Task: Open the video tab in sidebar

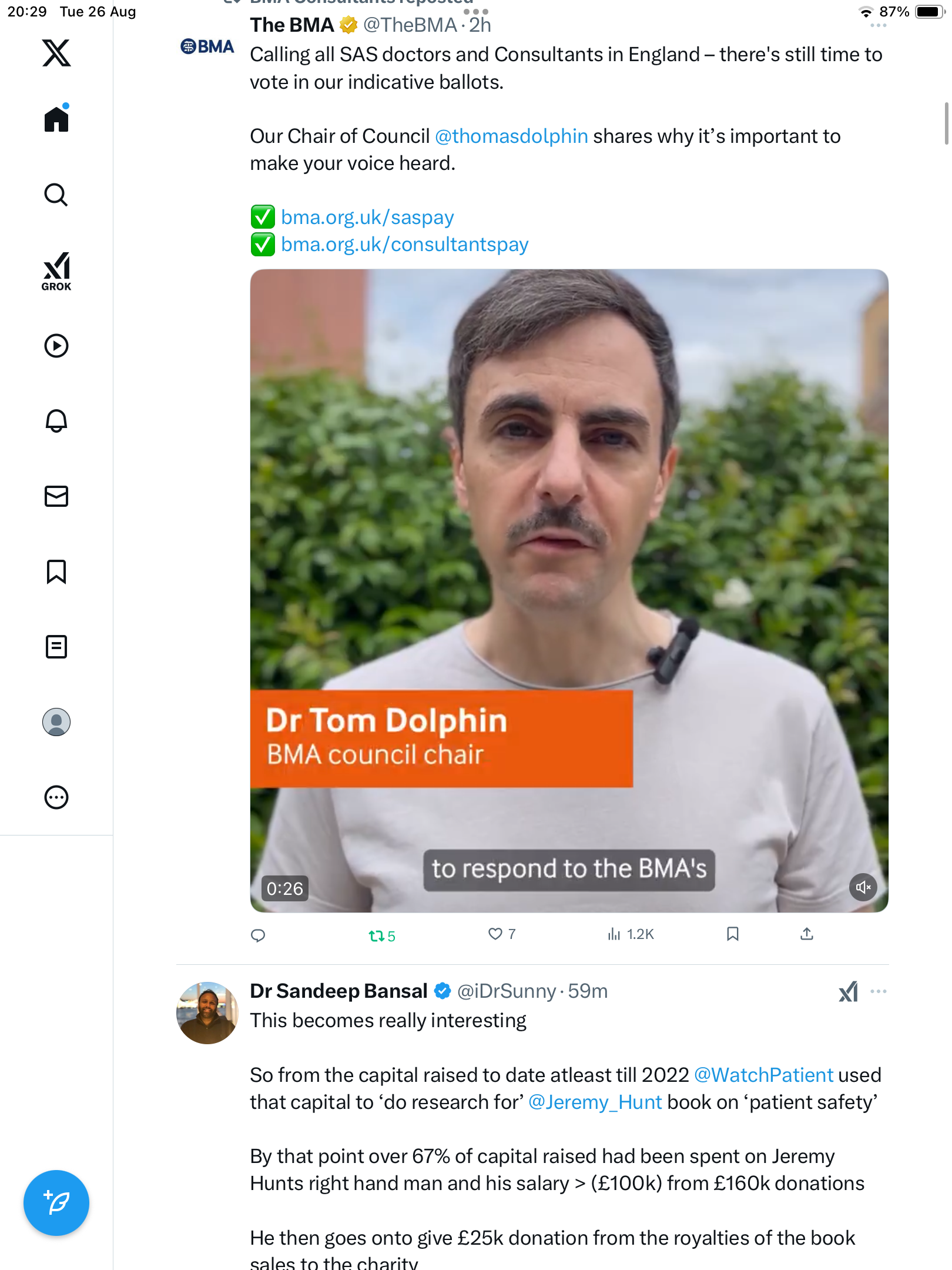Action: [x=56, y=346]
